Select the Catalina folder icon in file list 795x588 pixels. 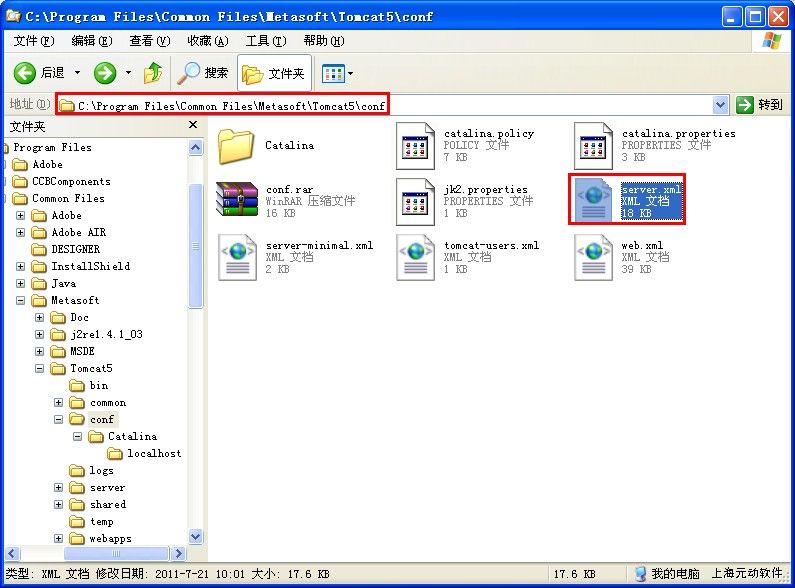pos(237,145)
